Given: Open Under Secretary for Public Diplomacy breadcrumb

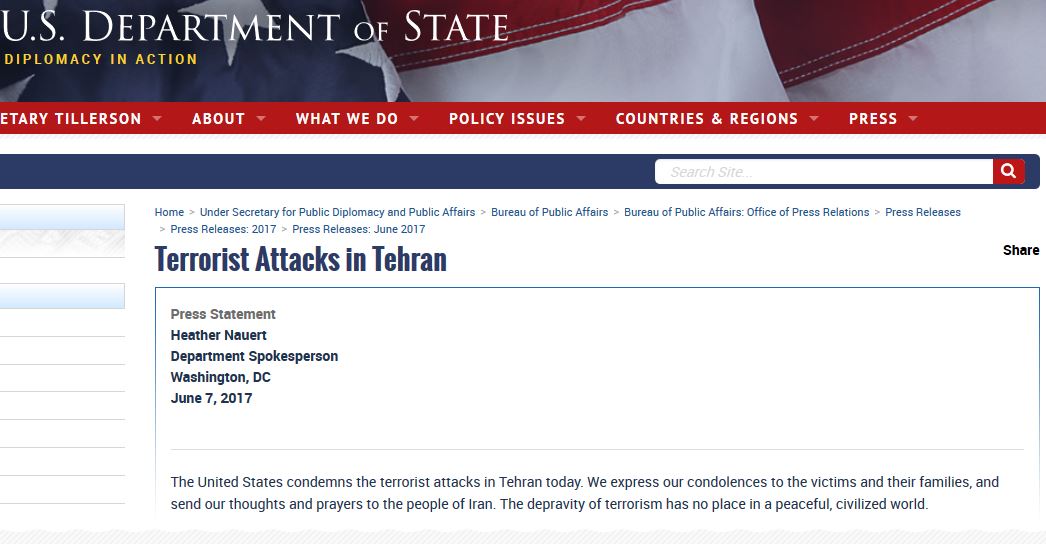Looking at the screenshot, I should coord(338,212).
